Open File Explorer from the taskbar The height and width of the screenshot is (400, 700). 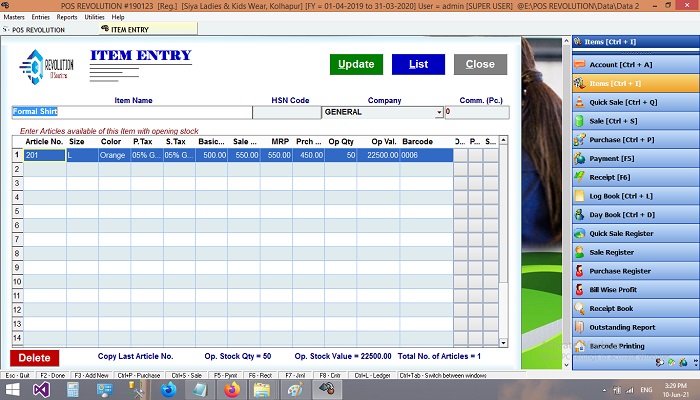[x=262, y=390]
